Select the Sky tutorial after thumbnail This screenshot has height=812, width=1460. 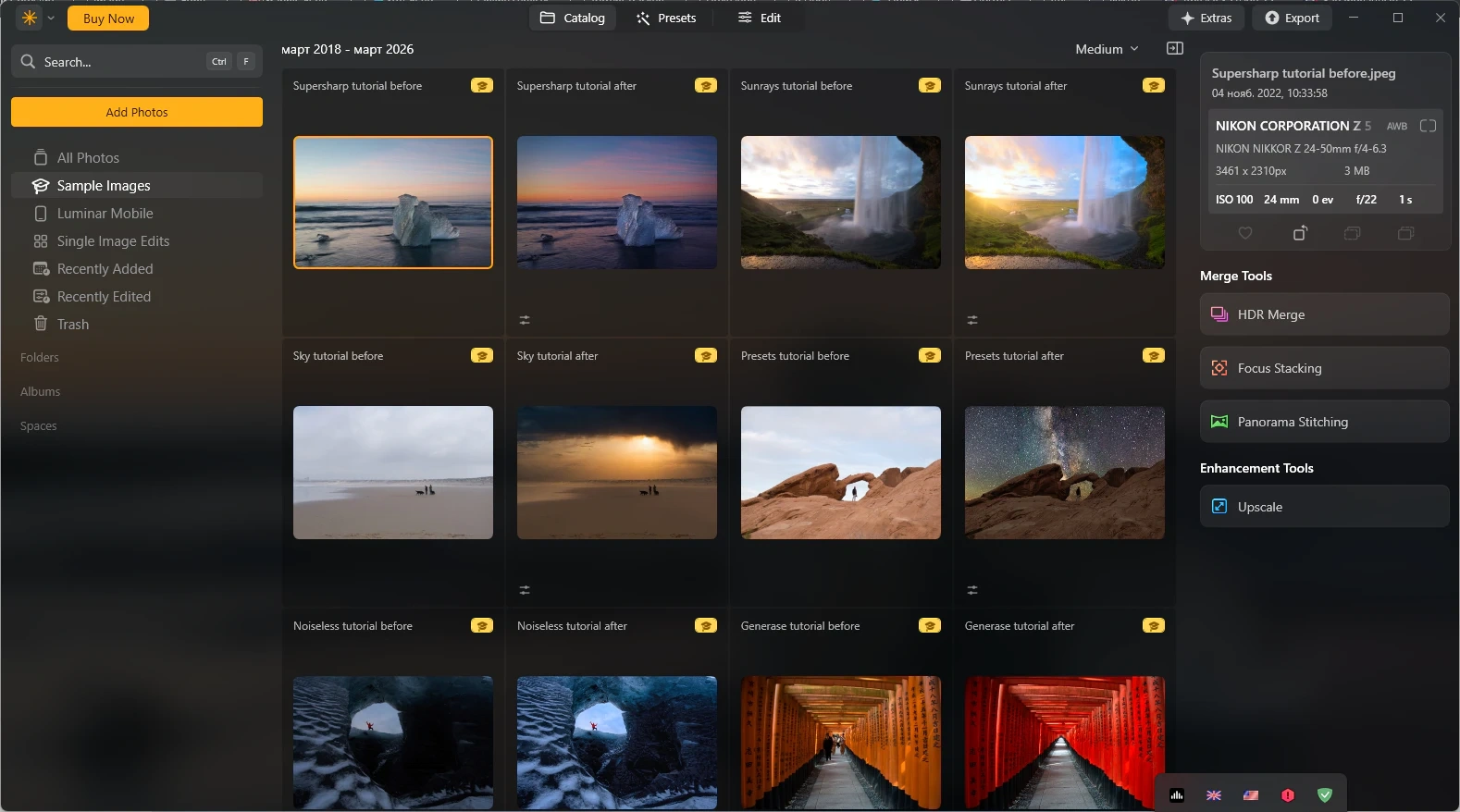pyautogui.click(x=617, y=473)
